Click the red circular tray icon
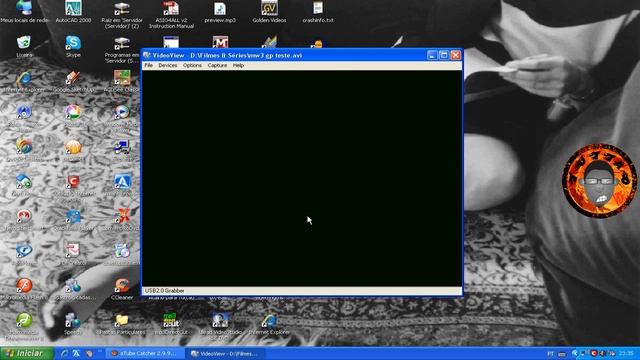The width and height of the screenshot is (640, 360). (594, 353)
